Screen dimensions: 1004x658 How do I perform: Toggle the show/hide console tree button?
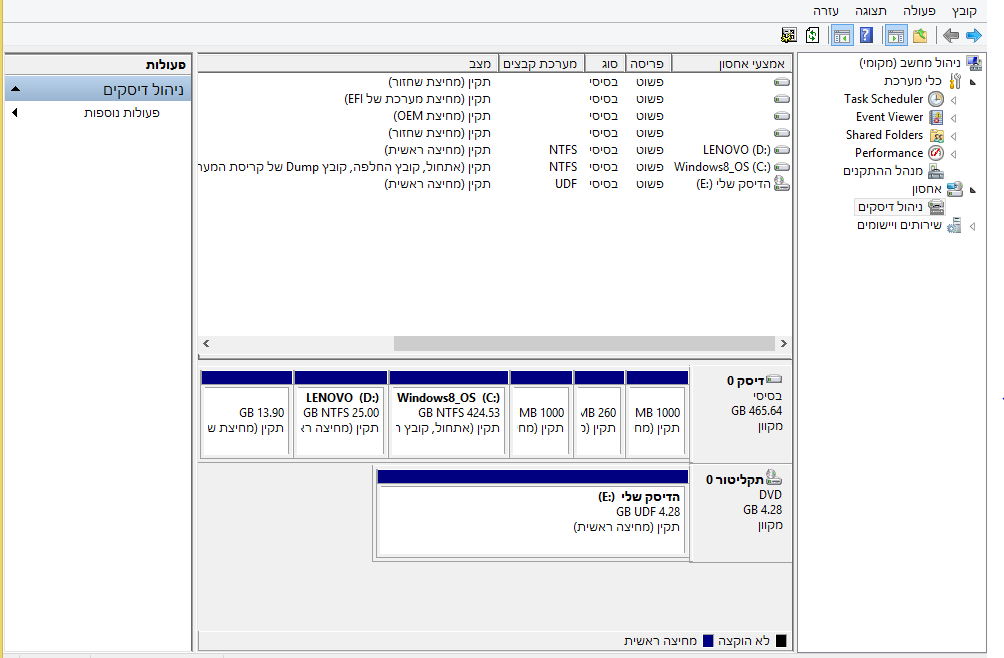[896, 36]
